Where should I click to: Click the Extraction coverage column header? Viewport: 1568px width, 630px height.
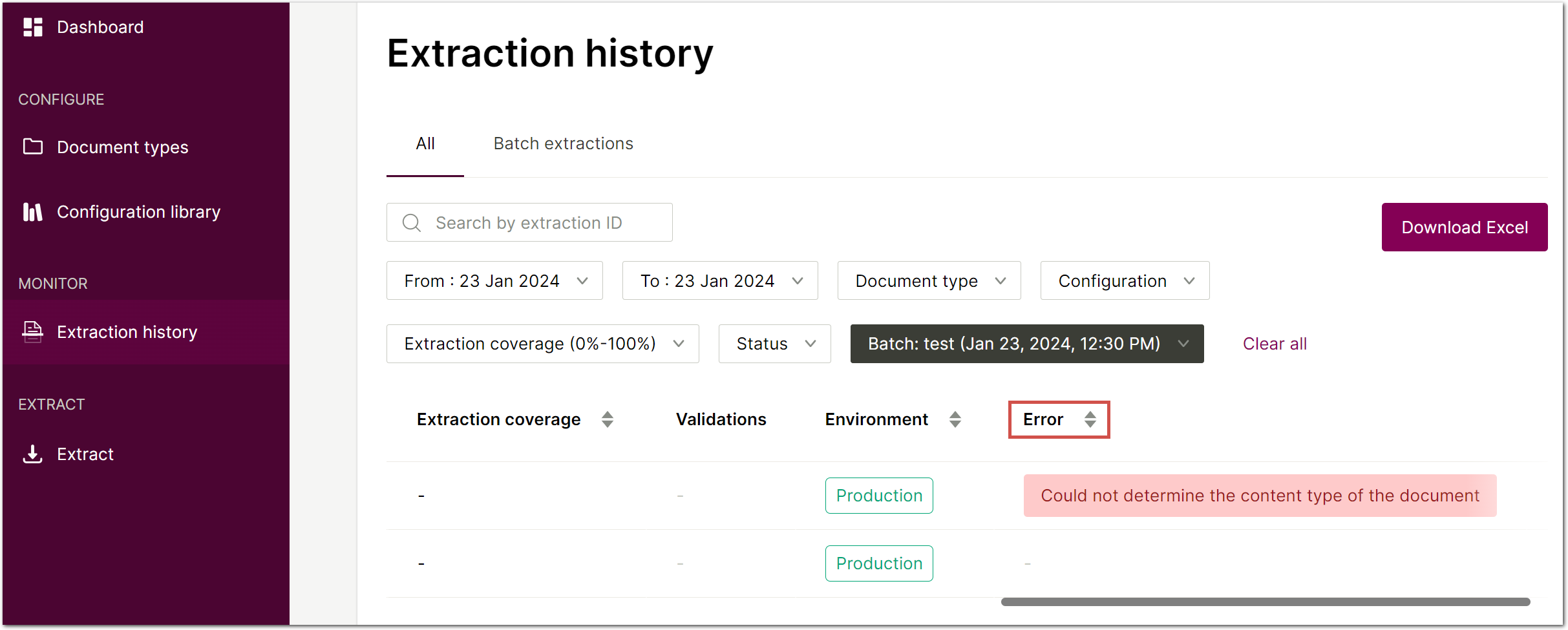point(499,419)
